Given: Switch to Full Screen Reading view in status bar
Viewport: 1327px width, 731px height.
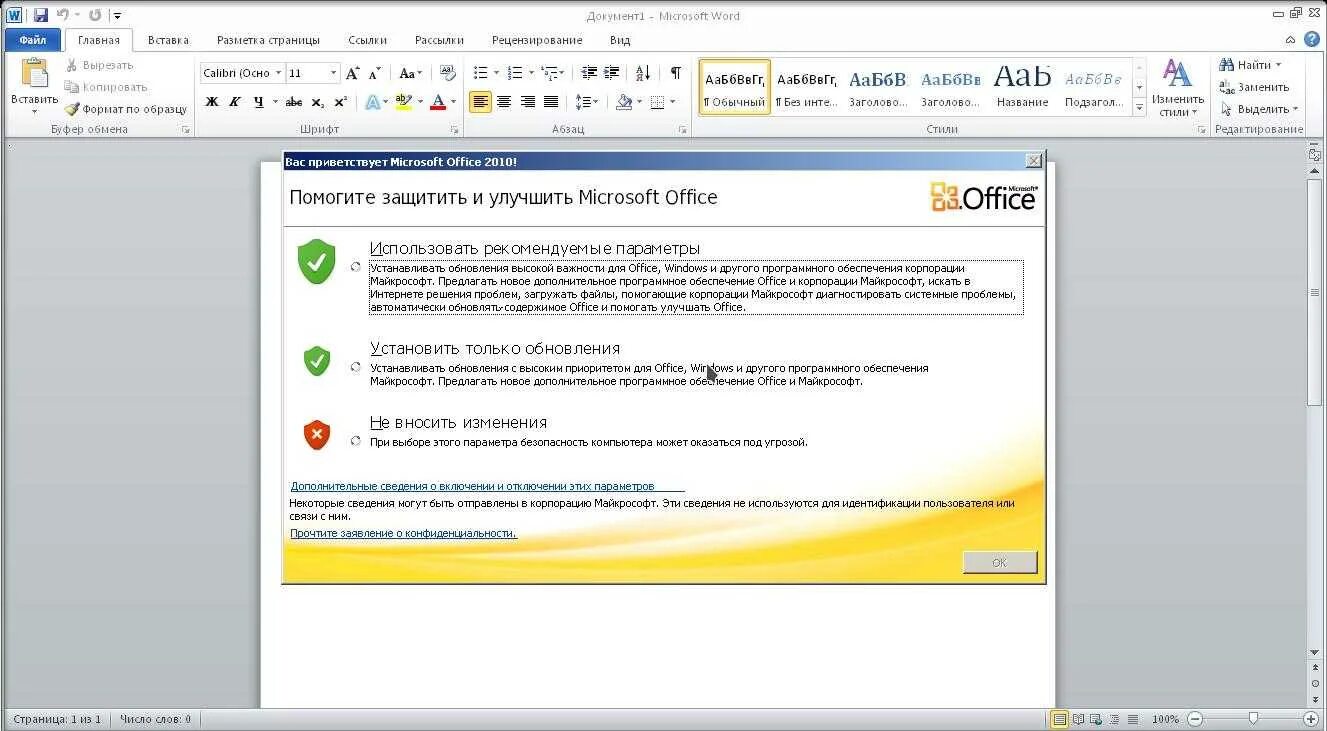Looking at the screenshot, I should click(x=1078, y=719).
